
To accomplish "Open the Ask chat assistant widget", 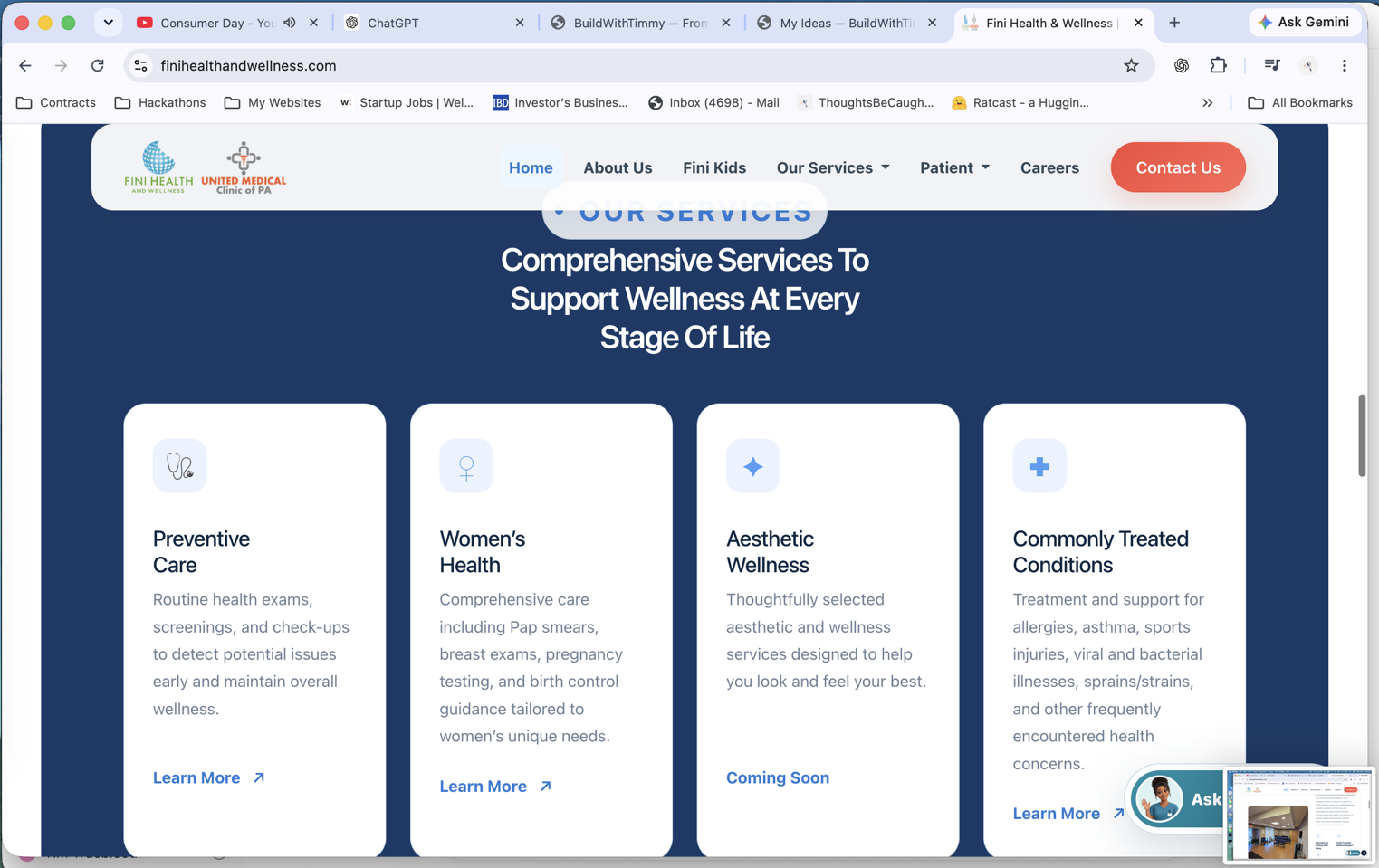I will 1175,799.
